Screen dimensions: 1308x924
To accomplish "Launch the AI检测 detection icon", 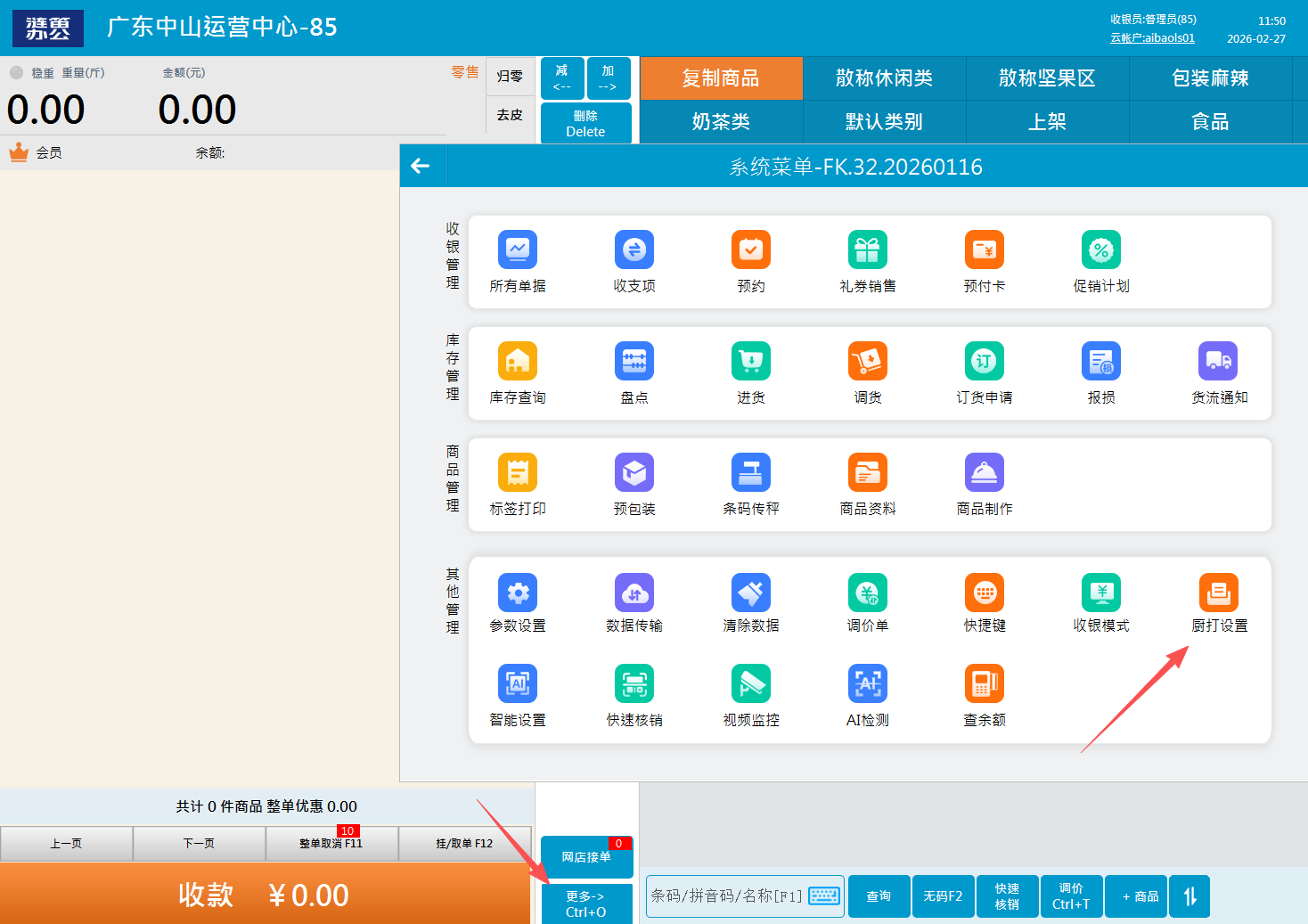I will 867,684.
